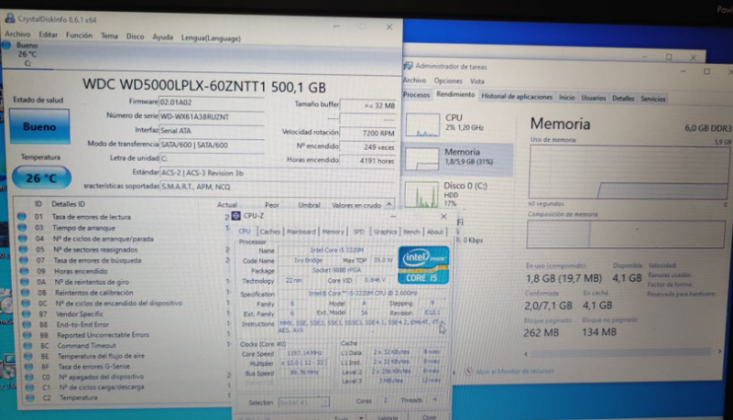Open Función menu in CrystalDiskInfo
Viewport: 733px width, 420px height.
click(79, 35)
